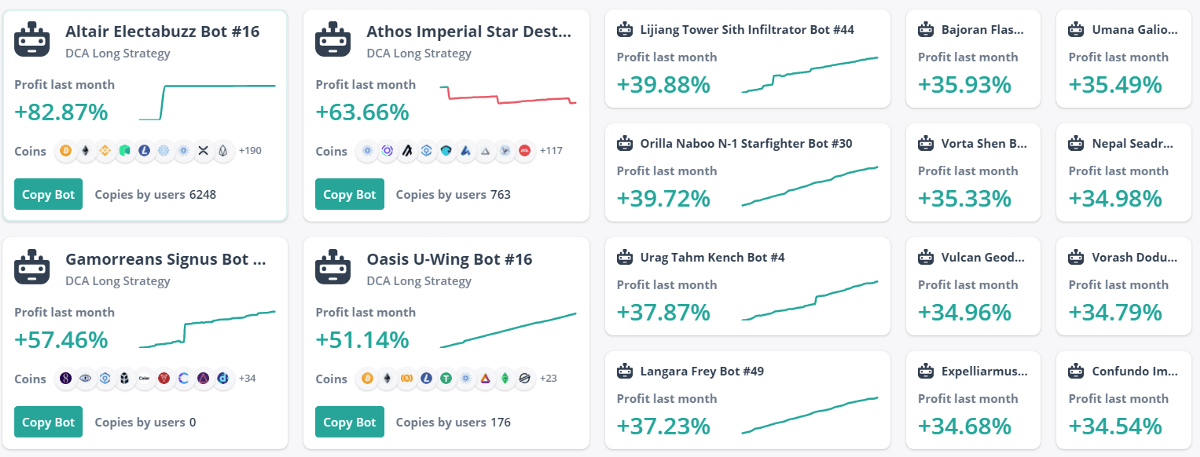
Task: Click the small robot icon beside Urag Tahm Kench
Action: (x=626, y=258)
